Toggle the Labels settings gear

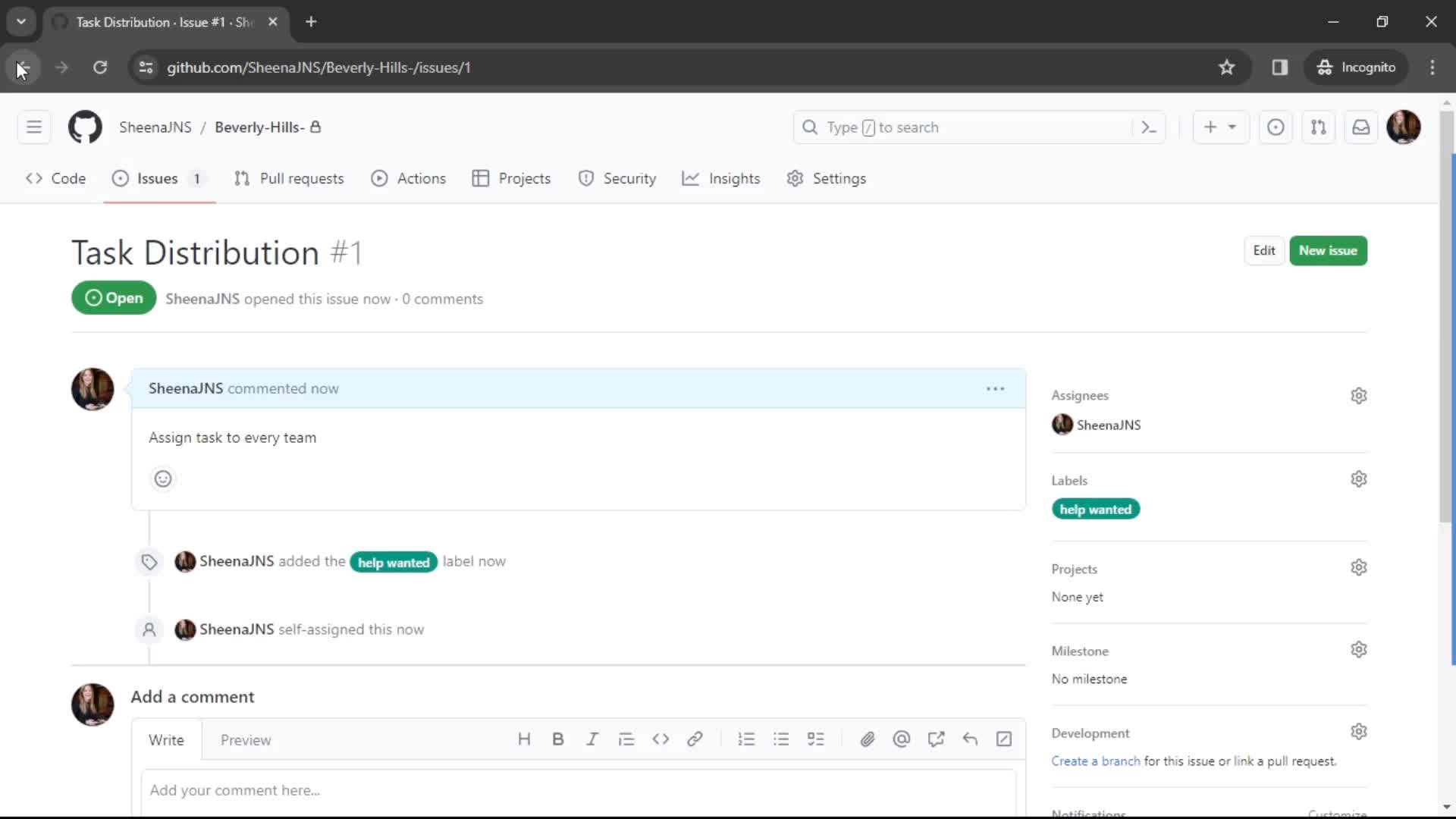[x=1358, y=479]
